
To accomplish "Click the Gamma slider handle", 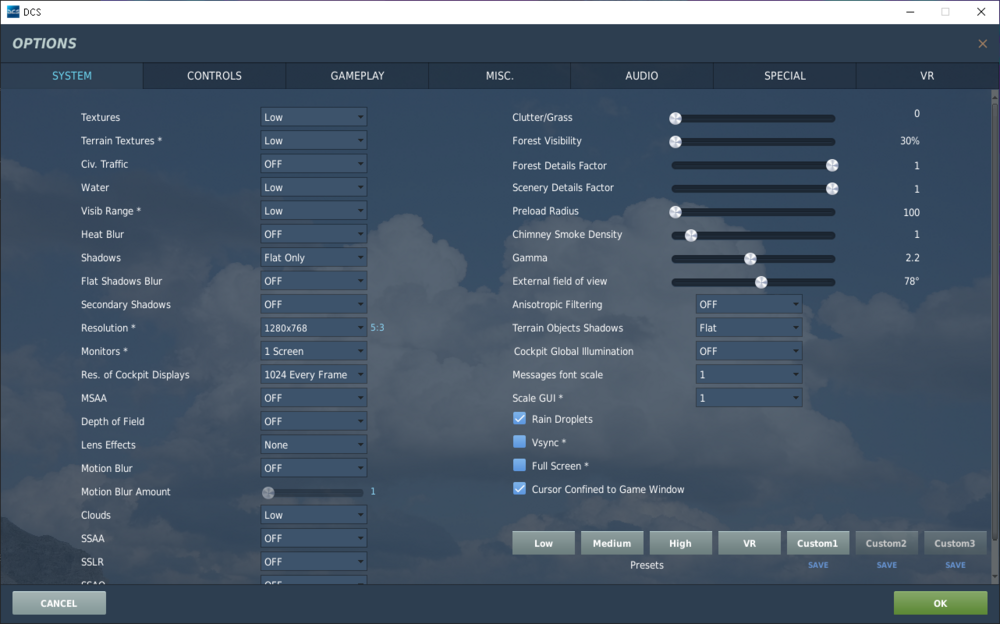I will (x=751, y=258).
